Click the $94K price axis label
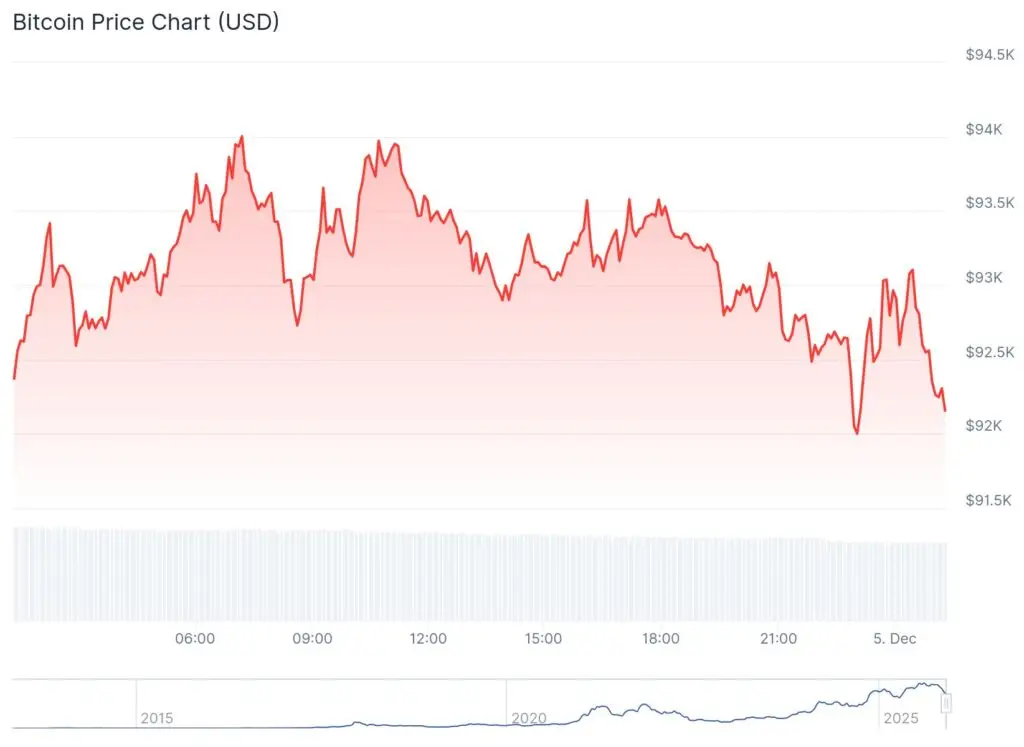Viewport: 1024px width, 747px height. pyautogui.click(x=984, y=130)
